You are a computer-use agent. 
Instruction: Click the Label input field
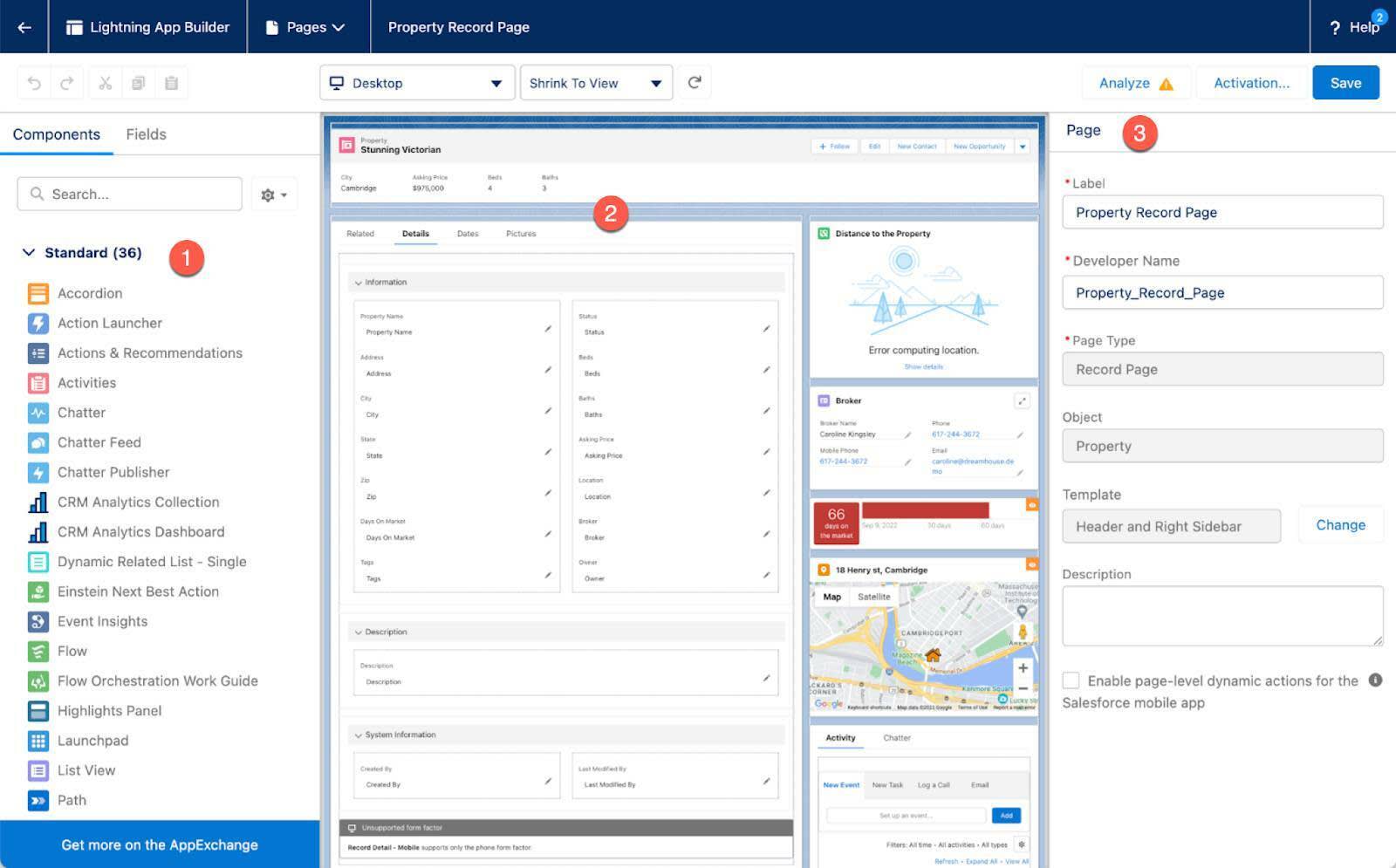click(1222, 212)
